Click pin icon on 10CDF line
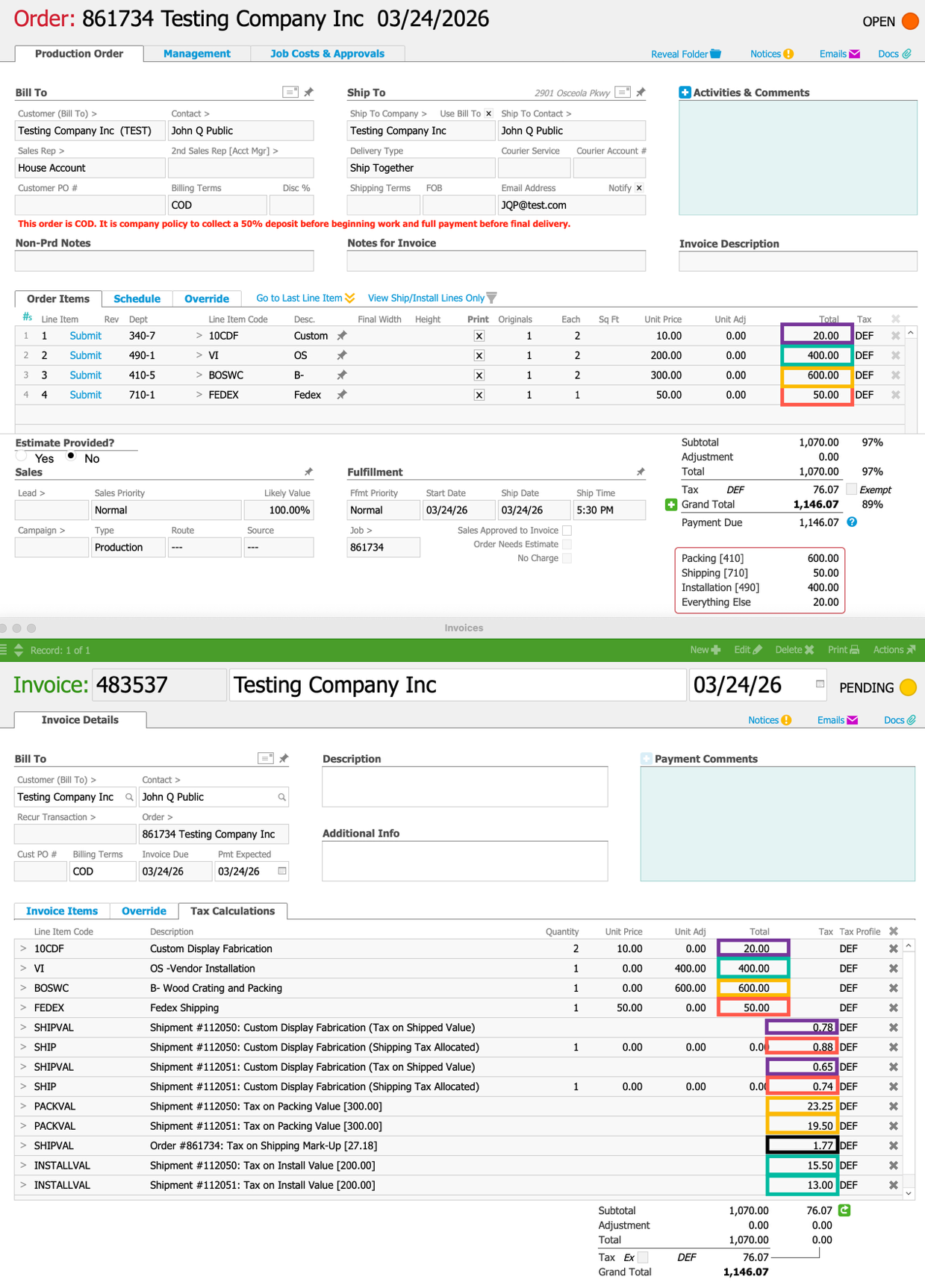 pyautogui.click(x=342, y=336)
